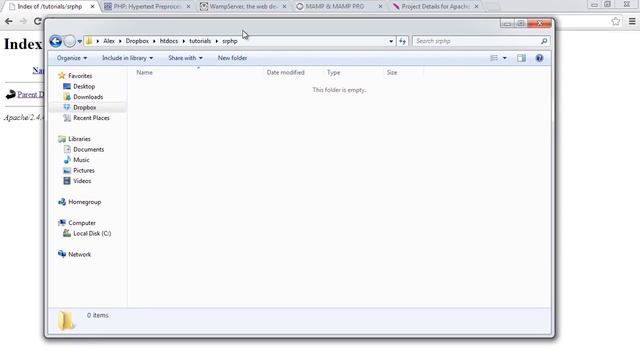Open the view options dropdown arrow
The width and height of the screenshot is (640, 360).
(504, 58)
